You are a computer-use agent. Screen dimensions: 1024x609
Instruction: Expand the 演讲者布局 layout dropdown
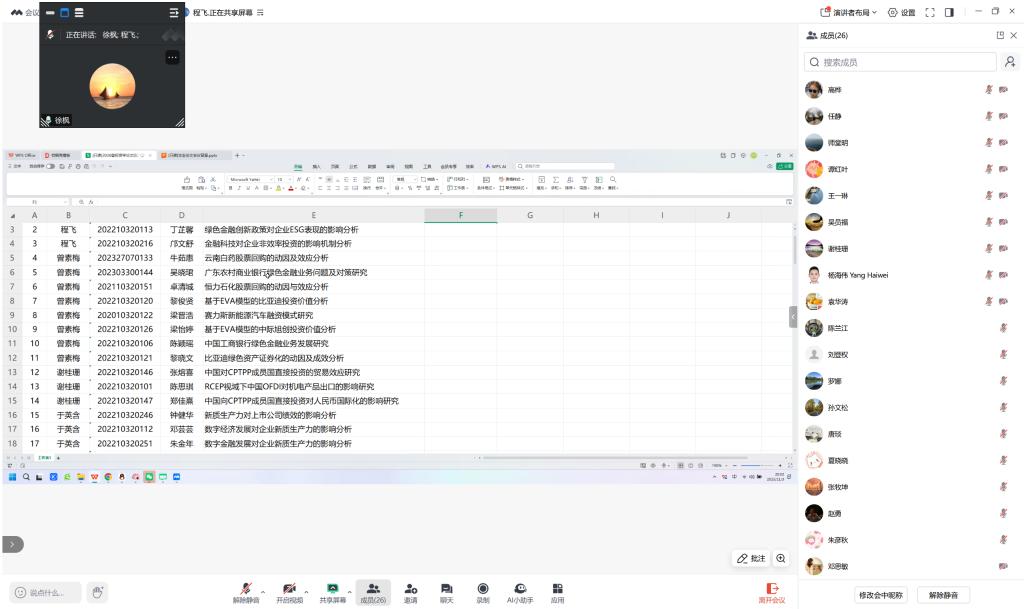tap(848, 12)
